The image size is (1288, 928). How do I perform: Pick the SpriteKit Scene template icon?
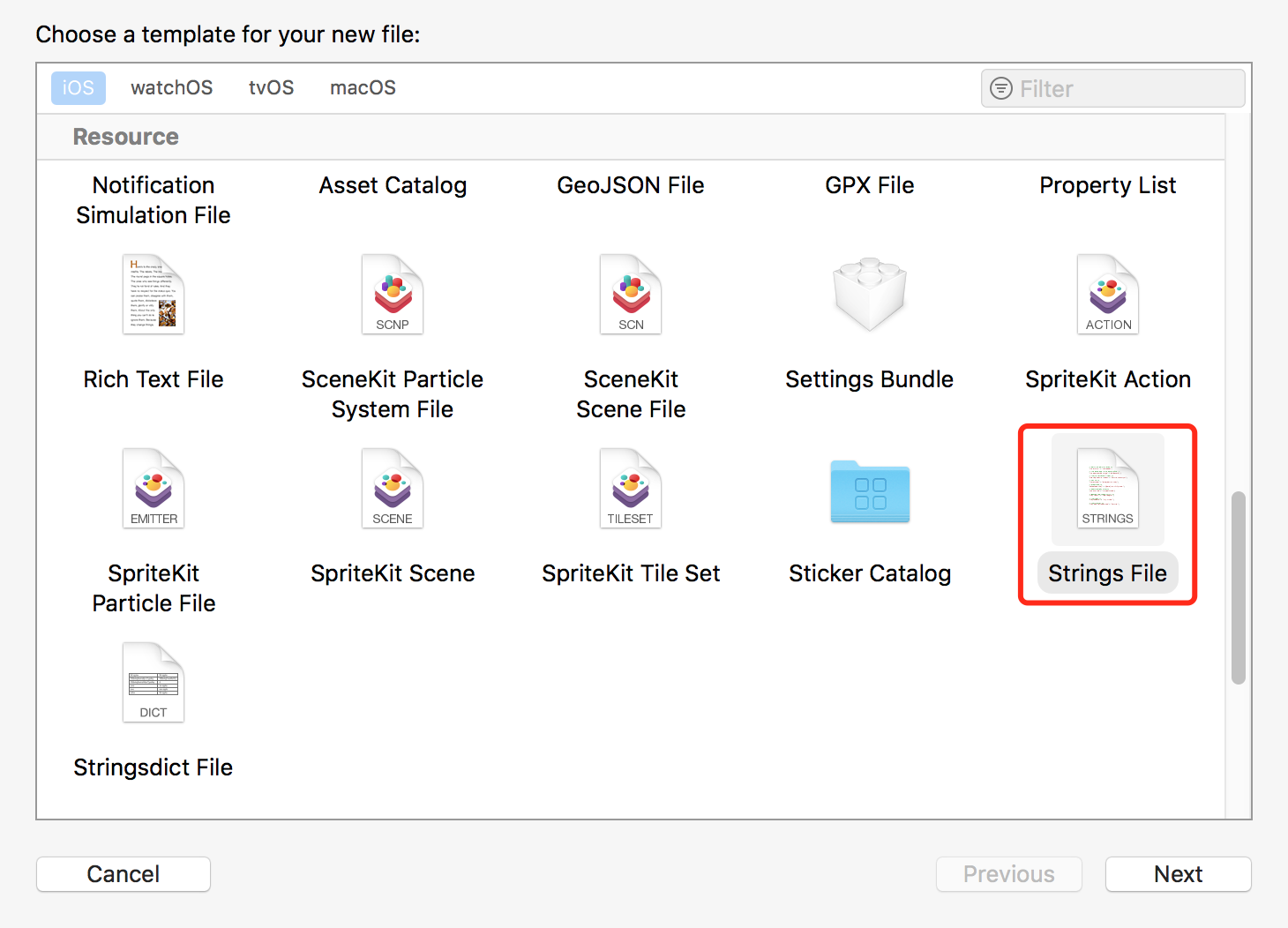(393, 489)
